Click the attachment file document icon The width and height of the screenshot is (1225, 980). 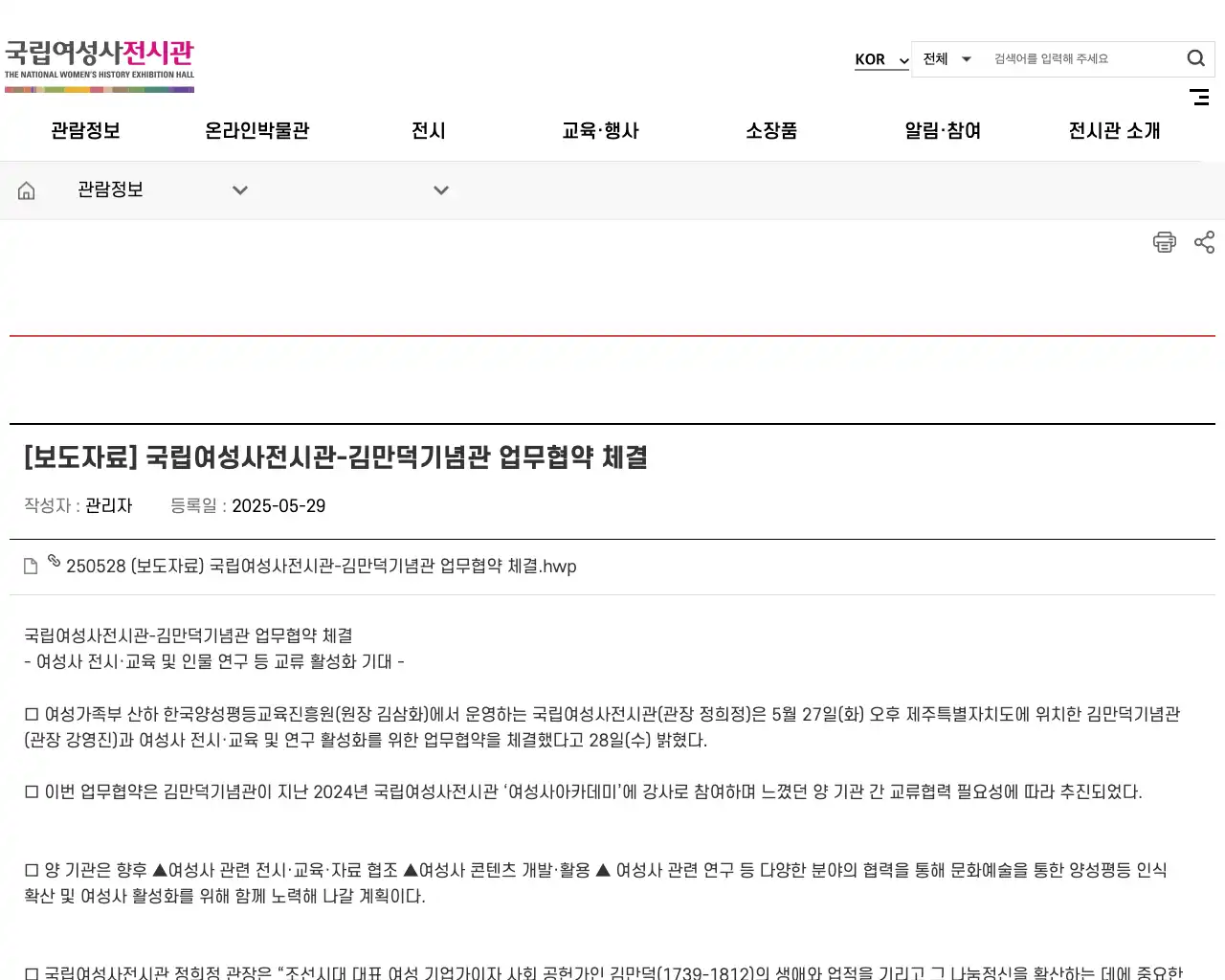(31, 566)
